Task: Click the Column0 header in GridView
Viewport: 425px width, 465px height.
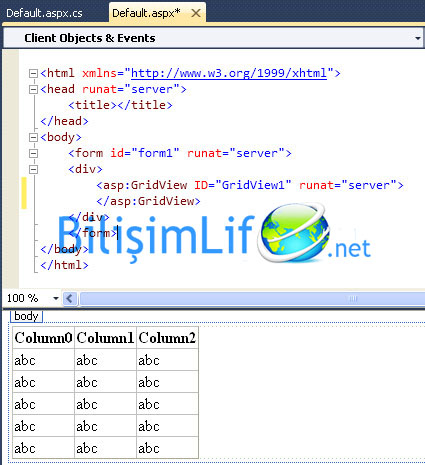Action: pos(43,338)
